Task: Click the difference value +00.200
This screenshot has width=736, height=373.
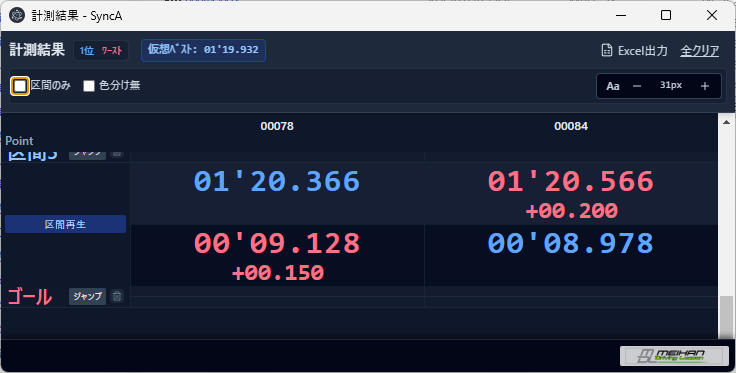Action: coord(571,211)
